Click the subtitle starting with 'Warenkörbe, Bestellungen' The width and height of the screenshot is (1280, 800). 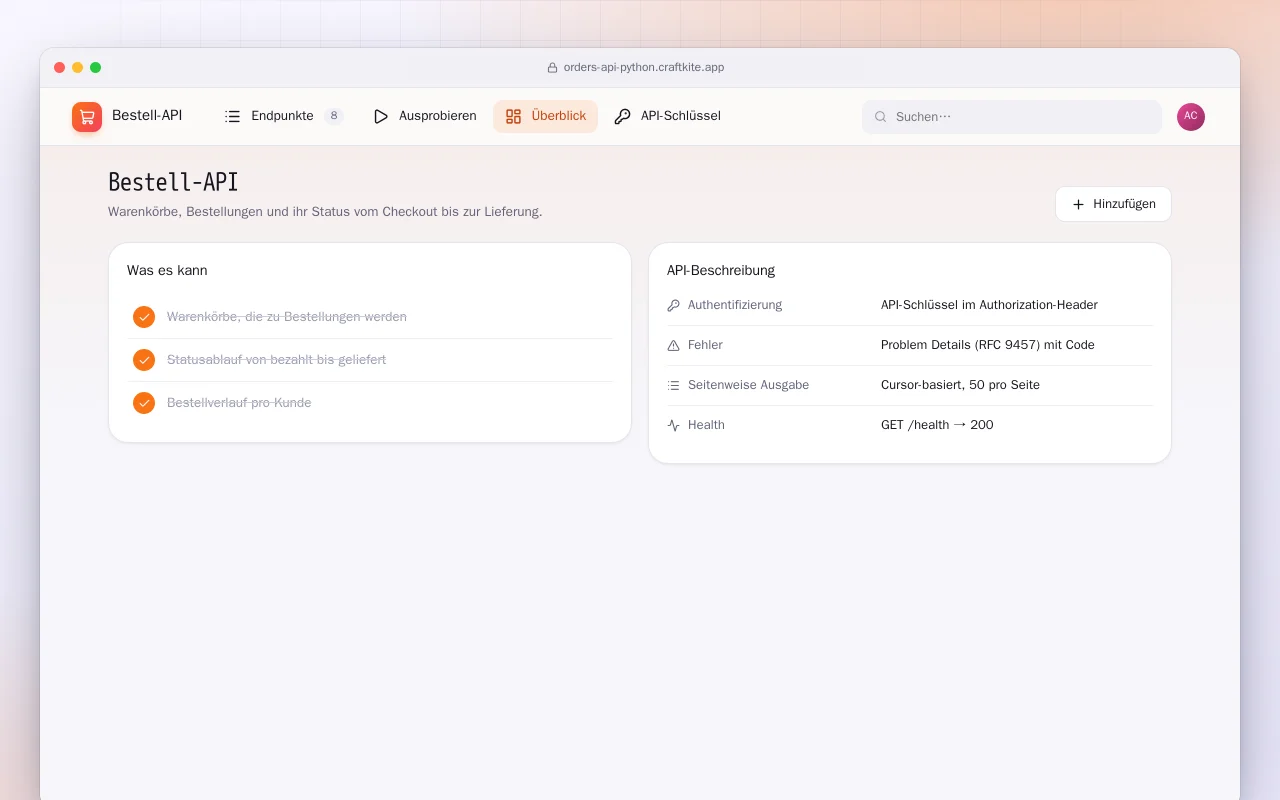pos(325,212)
